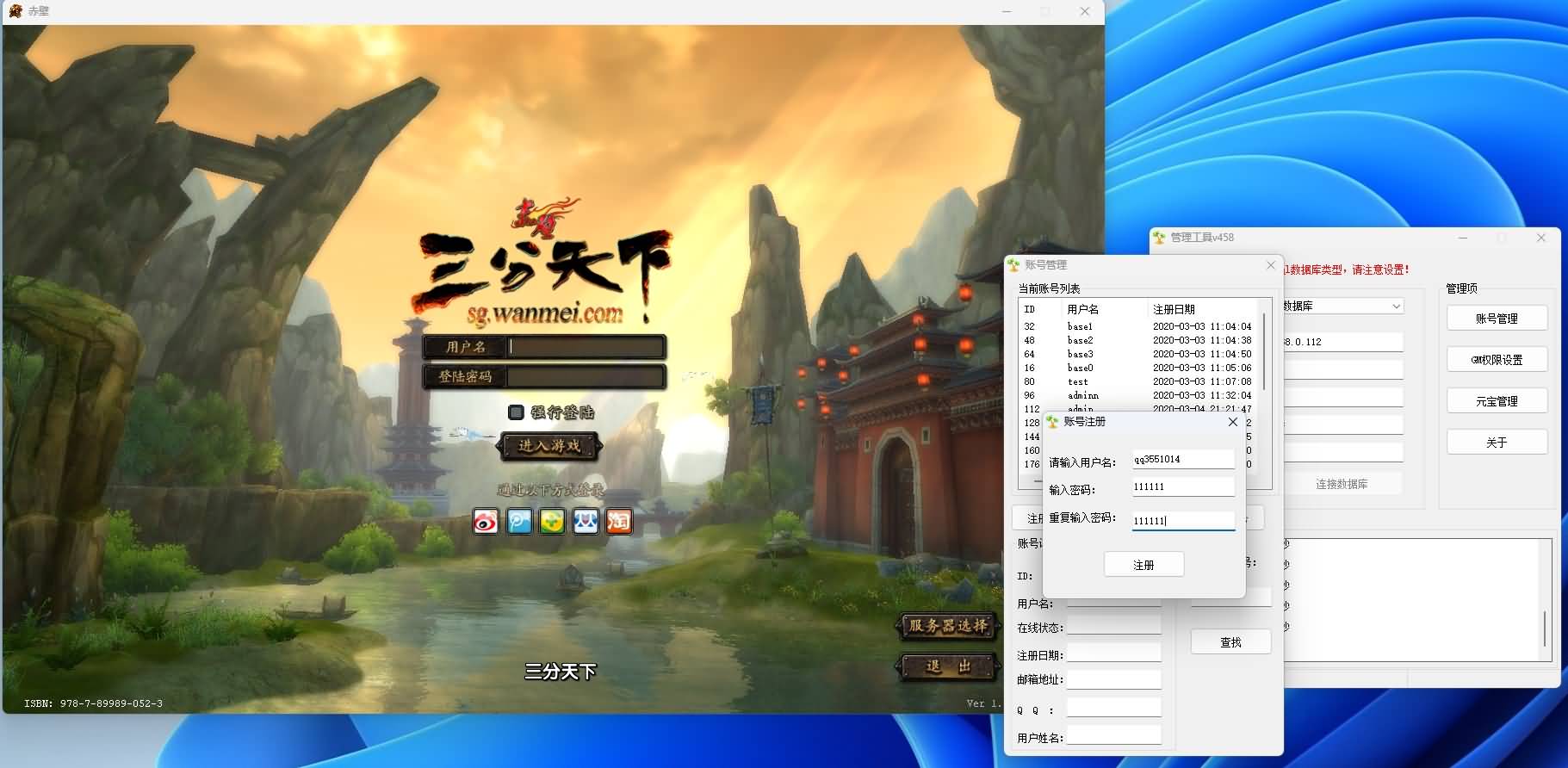Screen dimensions: 1568x768
Task: Open GM权限设置 in 管理工具
Action: pos(1497,360)
